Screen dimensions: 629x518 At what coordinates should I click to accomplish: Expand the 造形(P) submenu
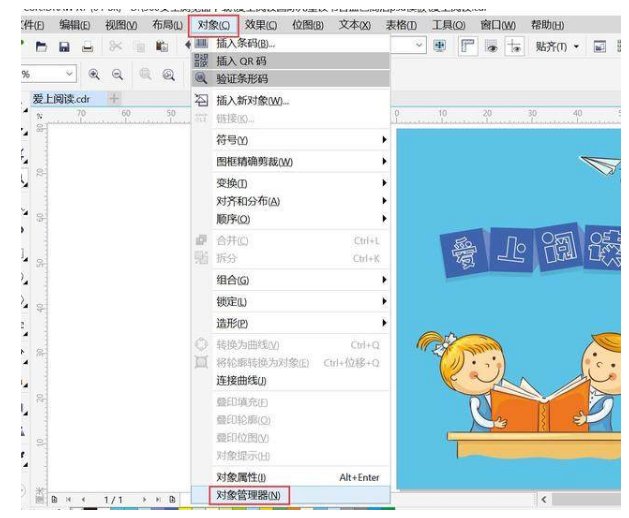click(x=291, y=323)
